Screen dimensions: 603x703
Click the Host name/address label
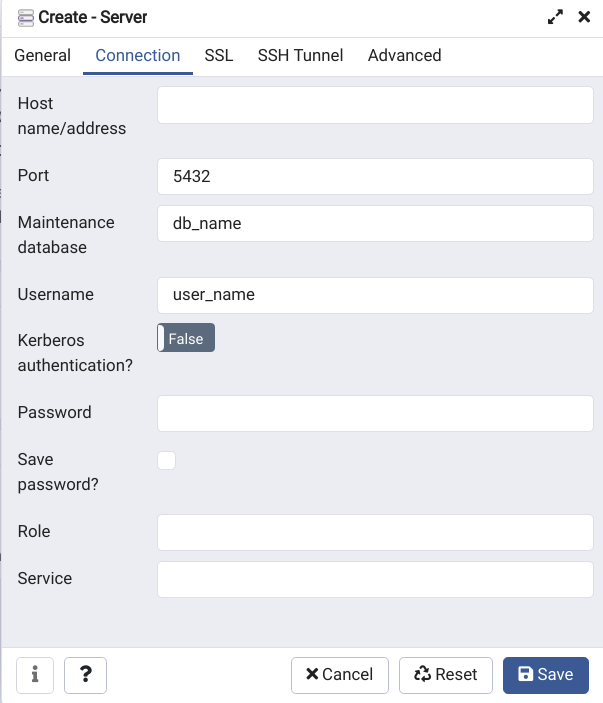72,116
